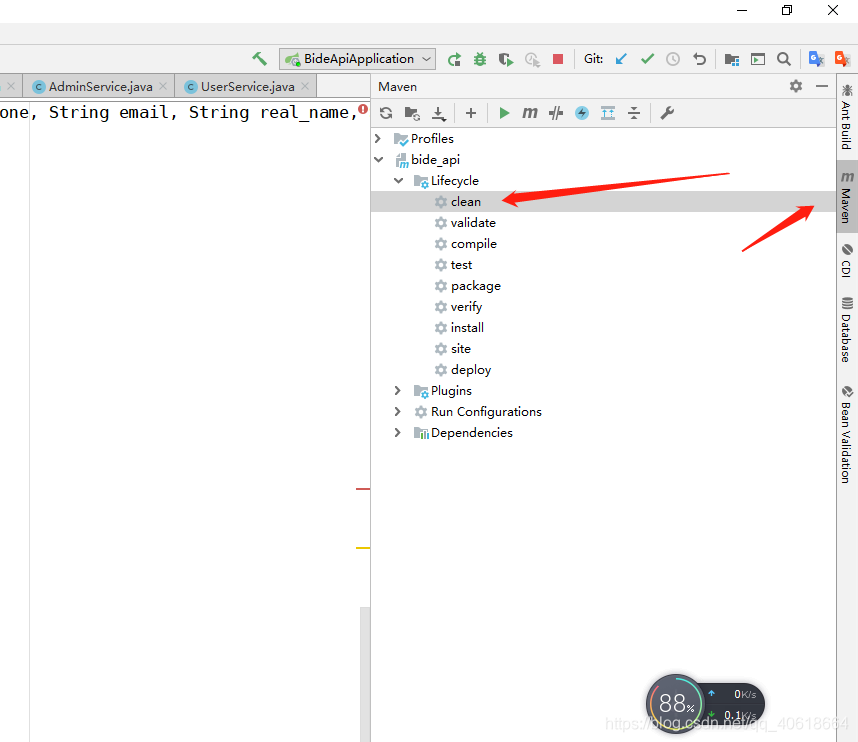This screenshot has height=742, width=858.
Task: Commit changes with the green Git checkmark
Action: (647, 59)
